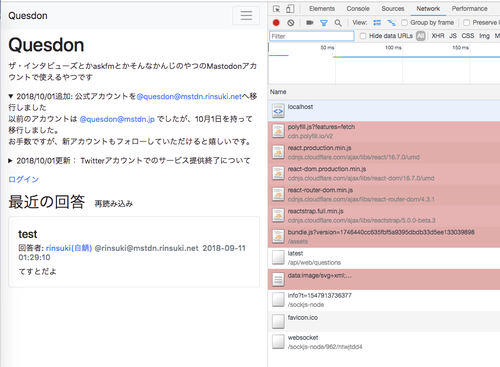Open @quesdon@mstdn.jp account link
500x367 pixels.
117,119
